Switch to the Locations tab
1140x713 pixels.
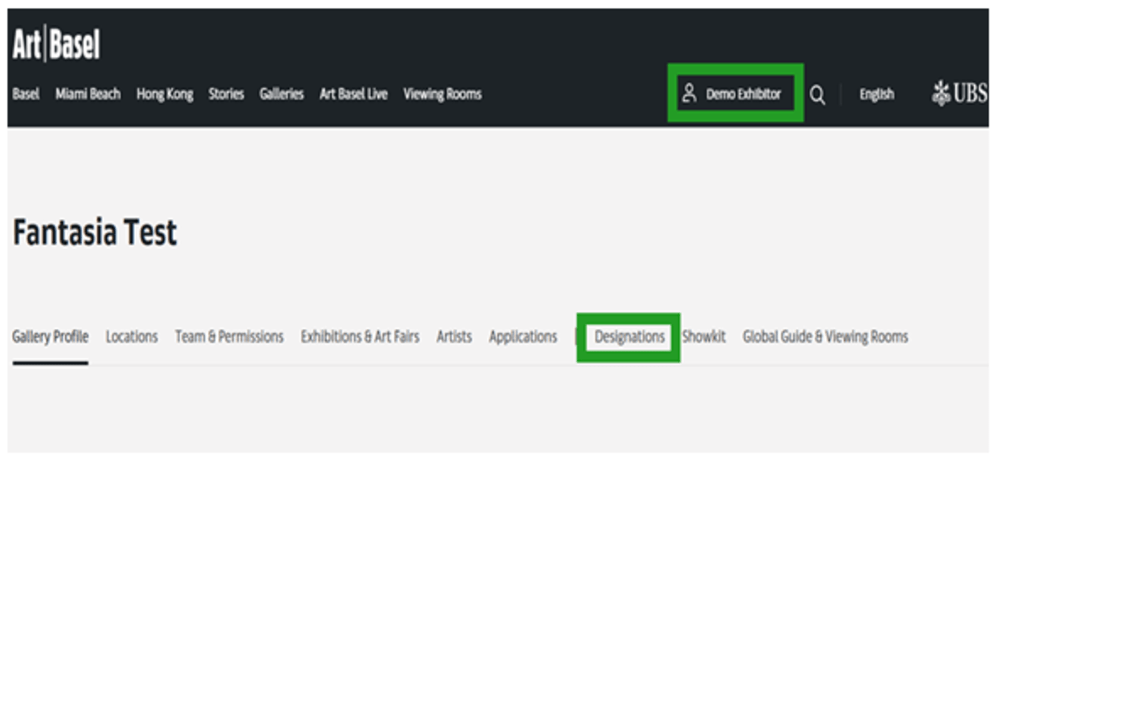(x=132, y=337)
